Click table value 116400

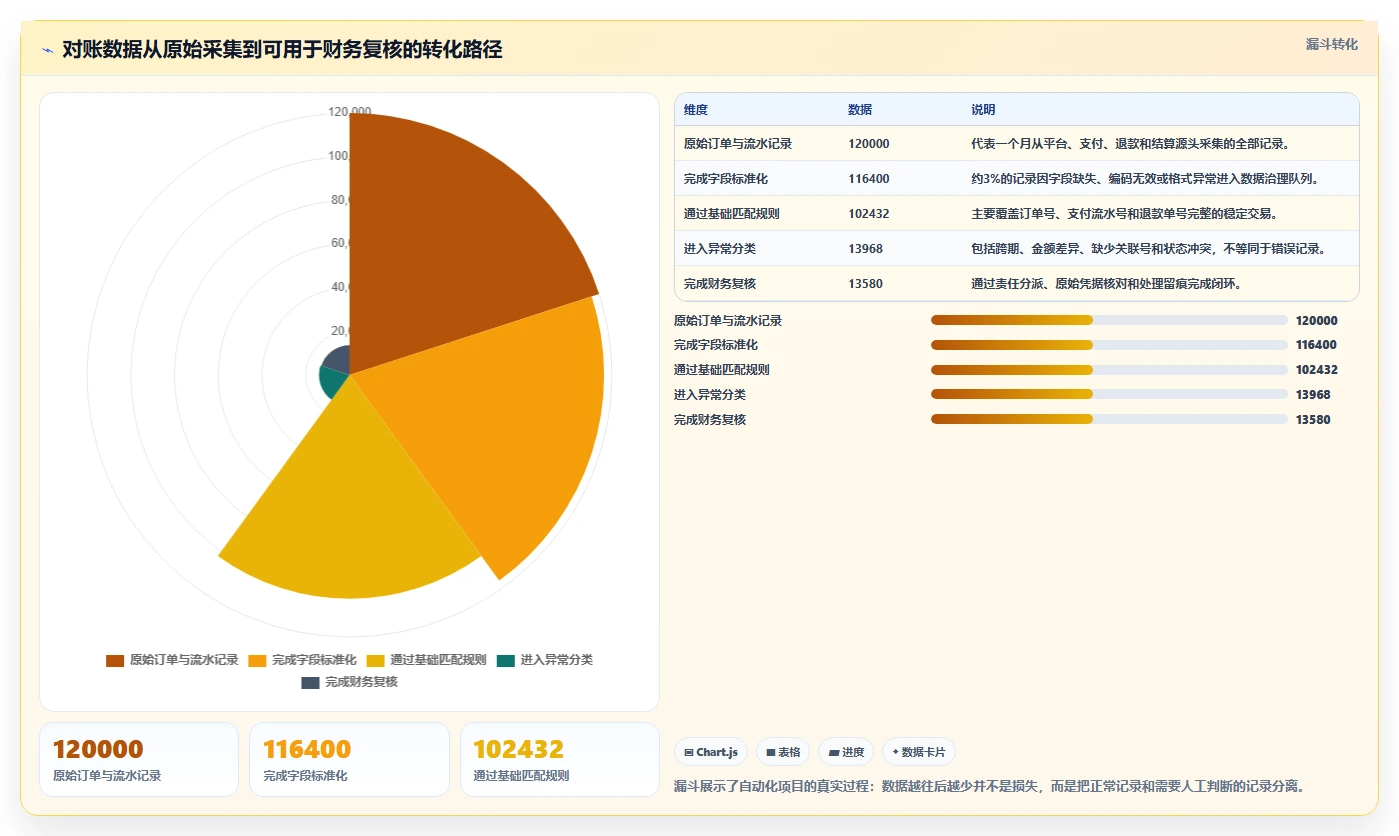tap(868, 179)
